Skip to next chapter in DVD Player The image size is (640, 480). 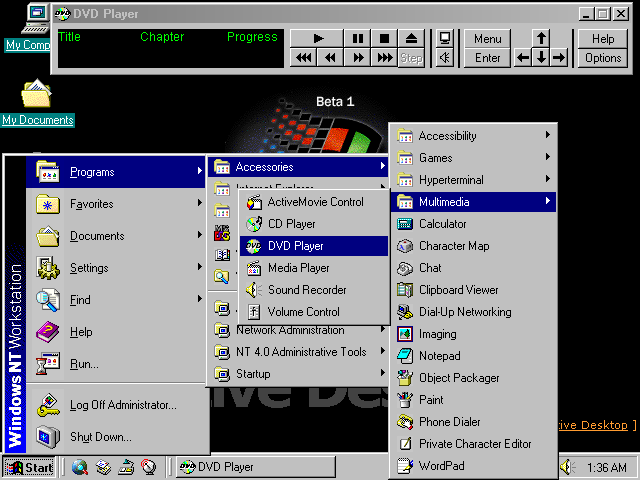pos(384,58)
